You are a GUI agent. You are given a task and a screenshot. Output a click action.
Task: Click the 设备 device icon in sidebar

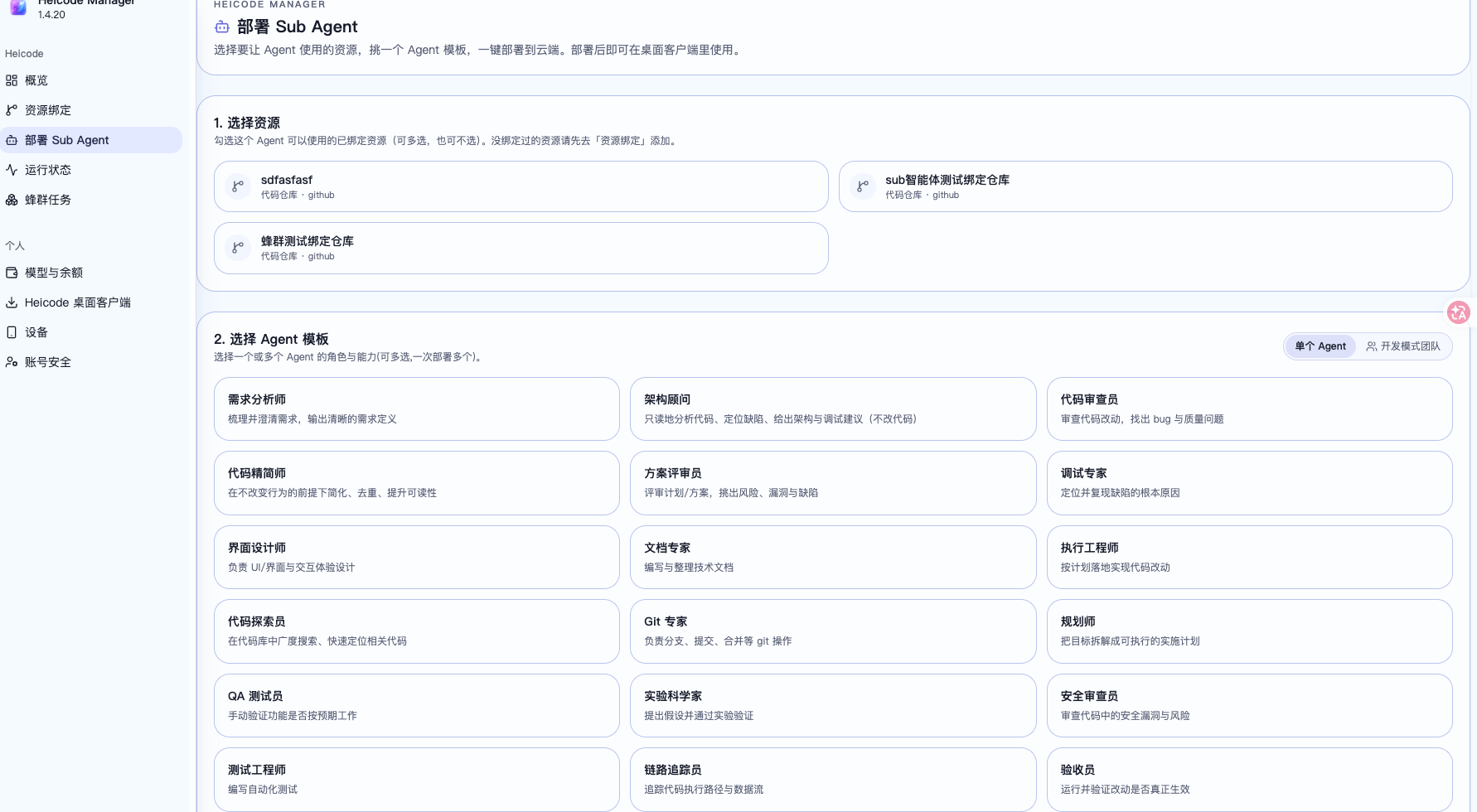click(12, 332)
